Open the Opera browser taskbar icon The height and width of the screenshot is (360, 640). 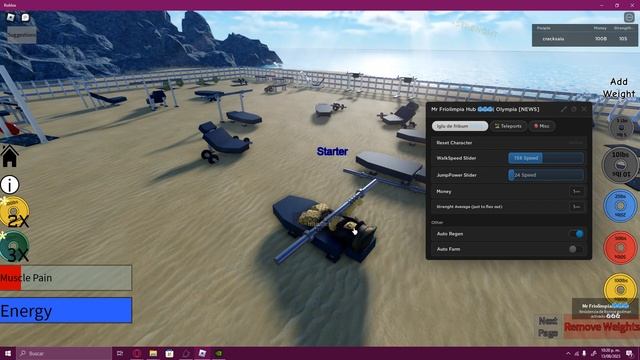click(x=137, y=353)
